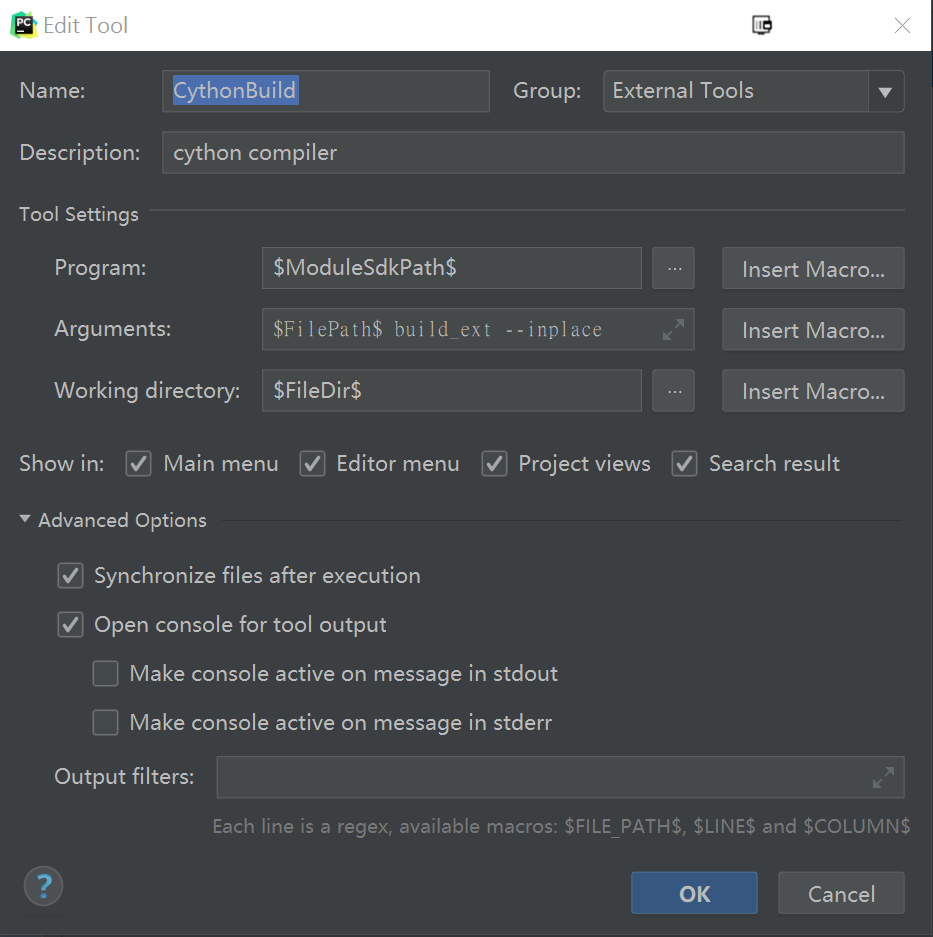
Task: Enable Make console active on stdout
Action: click(105, 673)
